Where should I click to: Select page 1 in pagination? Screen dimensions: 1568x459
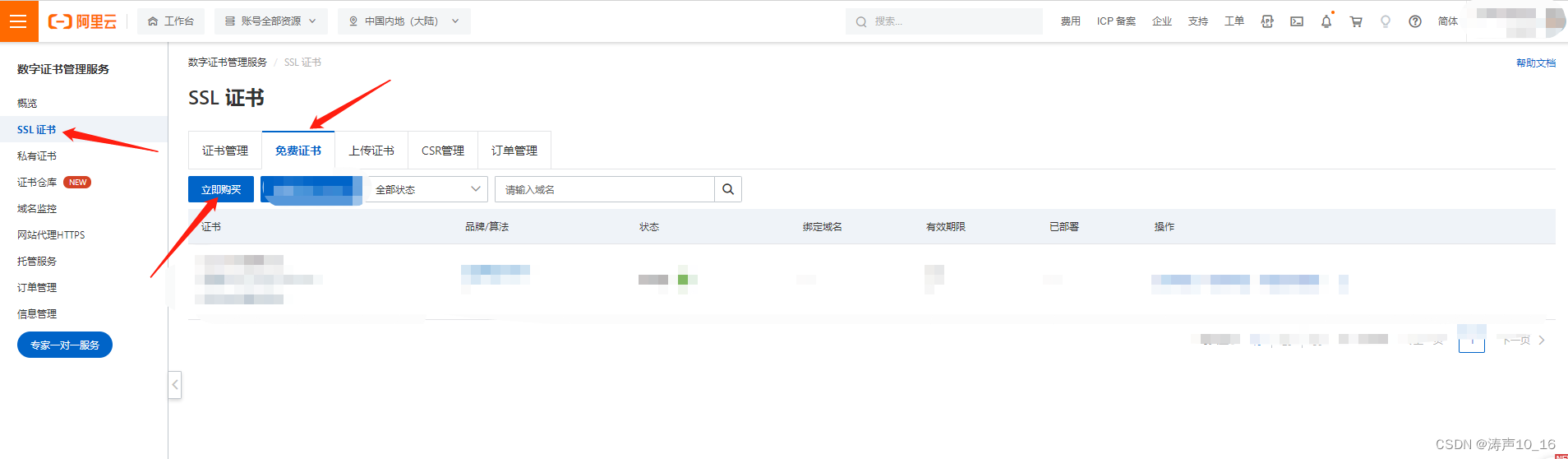click(1472, 340)
